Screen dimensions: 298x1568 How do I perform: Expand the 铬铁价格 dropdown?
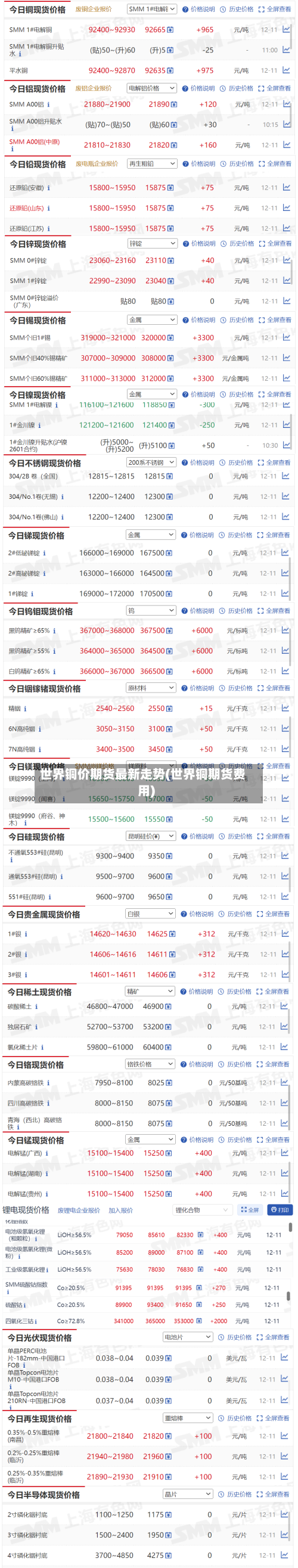[150, 1064]
